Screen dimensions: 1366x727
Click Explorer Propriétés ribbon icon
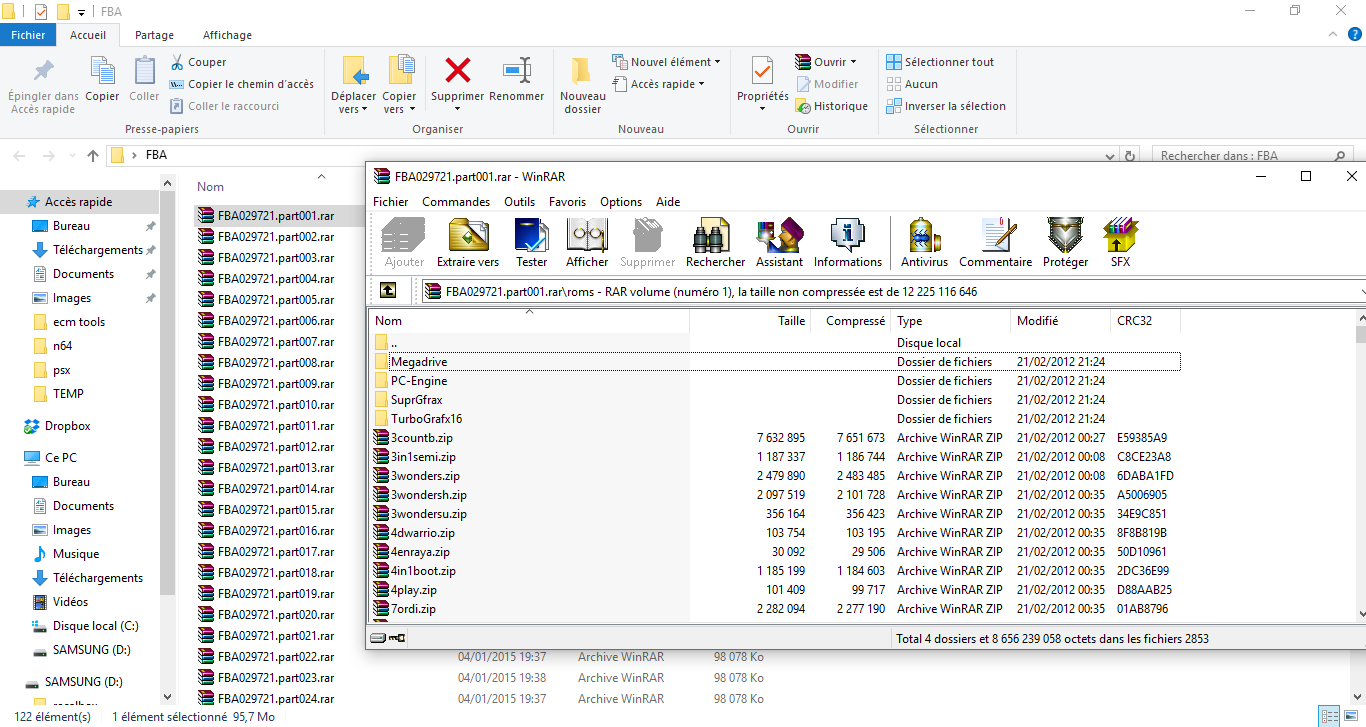[x=762, y=70]
